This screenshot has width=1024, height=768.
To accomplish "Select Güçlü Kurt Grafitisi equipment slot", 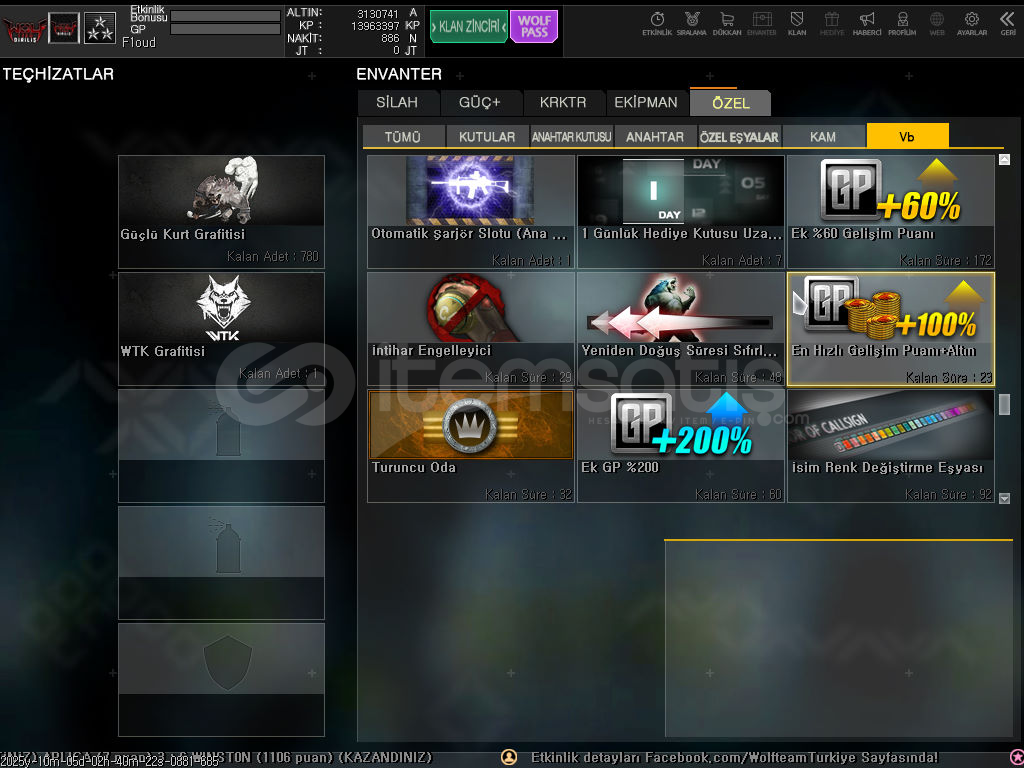I will pos(221,212).
